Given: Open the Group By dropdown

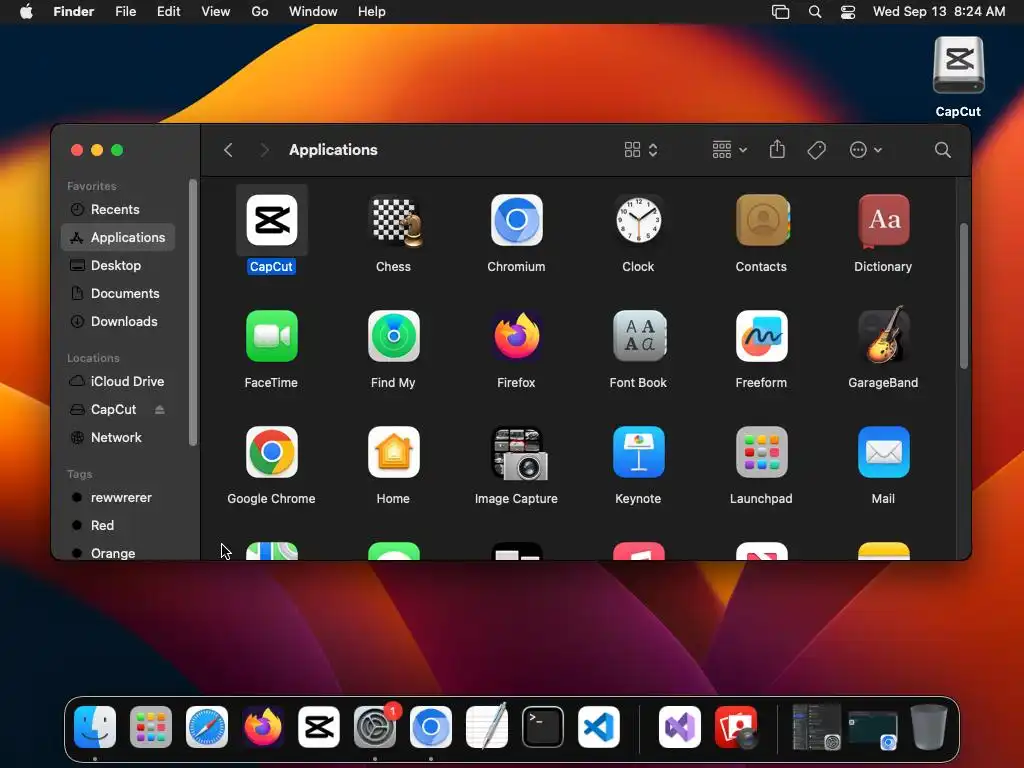Looking at the screenshot, I should (x=729, y=150).
